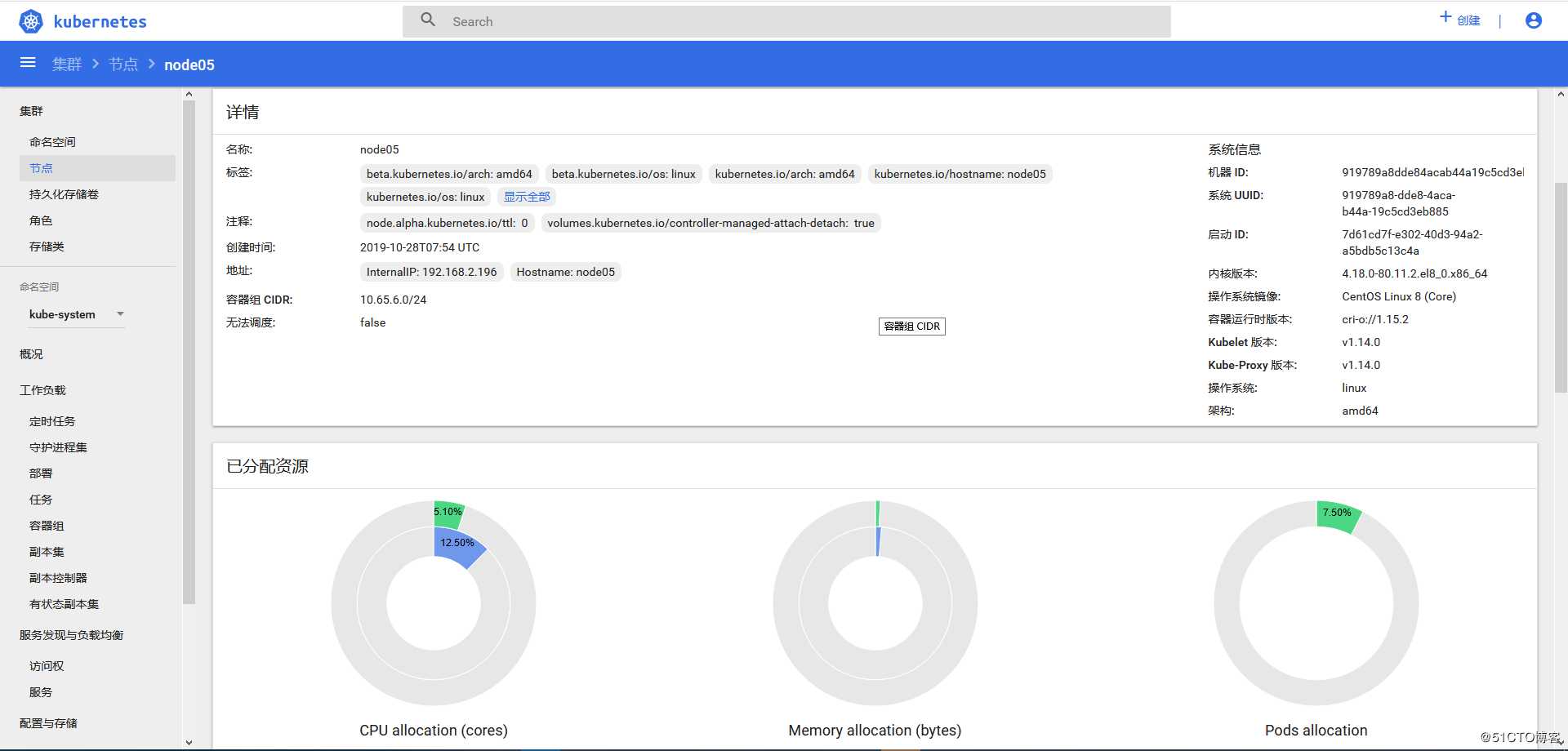Image resolution: width=1568 pixels, height=751 pixels.
Task: Click sidebar scrollbar up arrow
Action: point(189,94)
